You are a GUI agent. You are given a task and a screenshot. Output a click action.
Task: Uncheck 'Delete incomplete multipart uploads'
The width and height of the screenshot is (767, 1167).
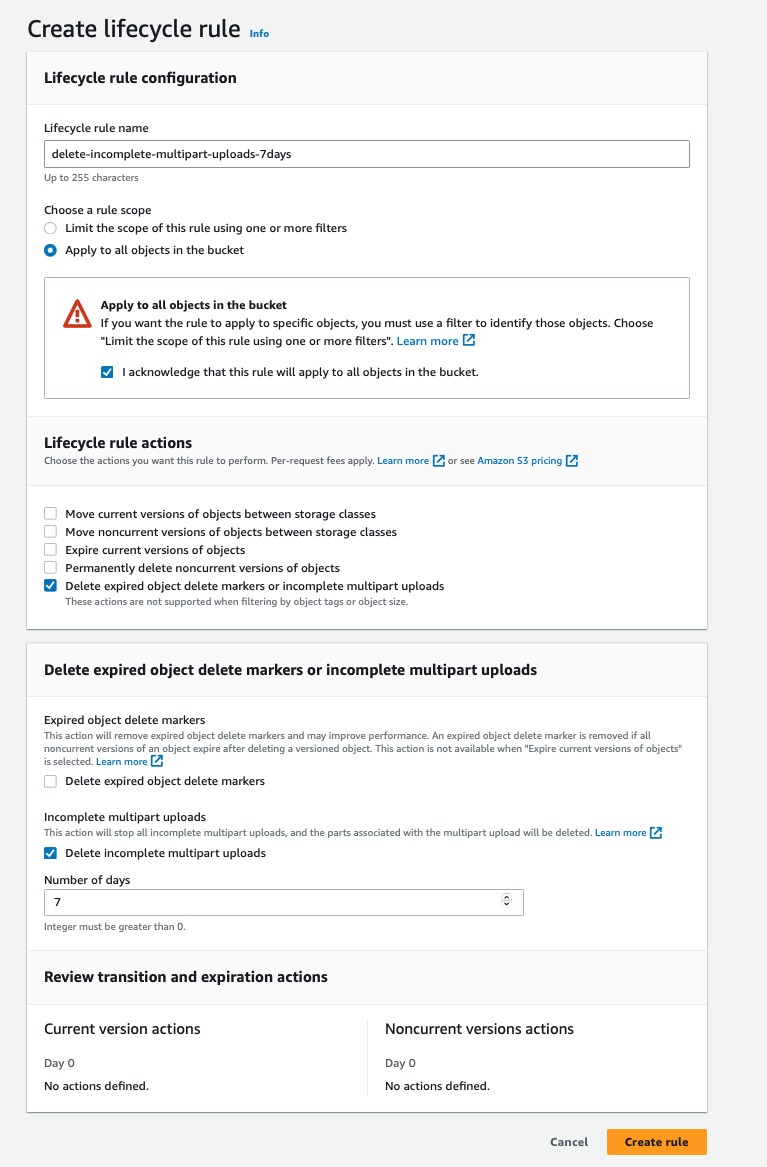coord(50,853)
